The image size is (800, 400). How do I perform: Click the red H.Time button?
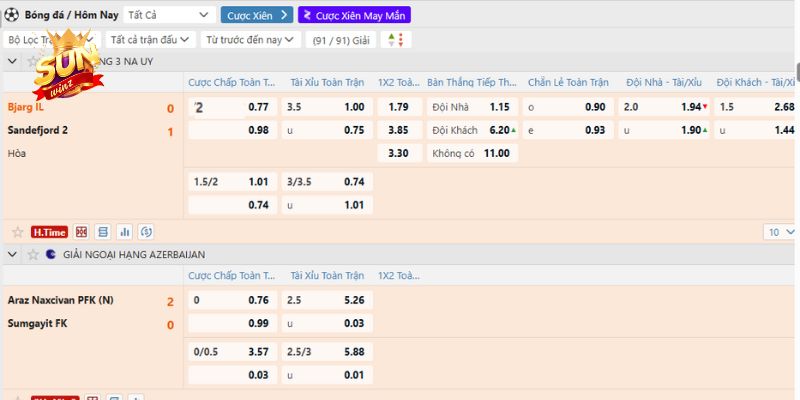49,232
